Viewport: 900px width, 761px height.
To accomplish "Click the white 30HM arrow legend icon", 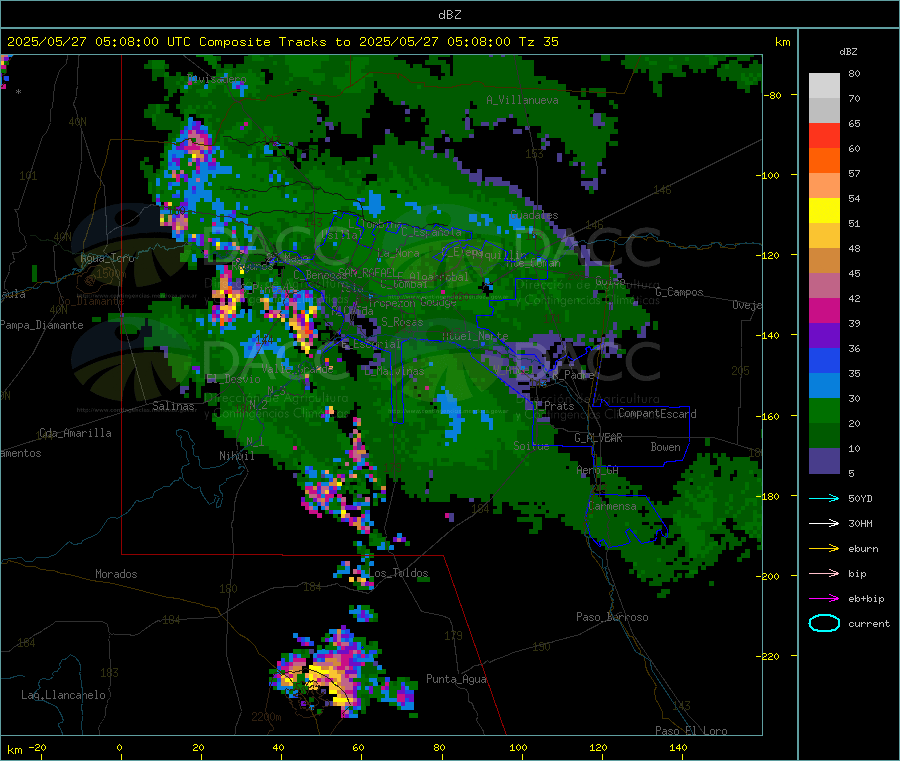I will click(x=824, y=523).
